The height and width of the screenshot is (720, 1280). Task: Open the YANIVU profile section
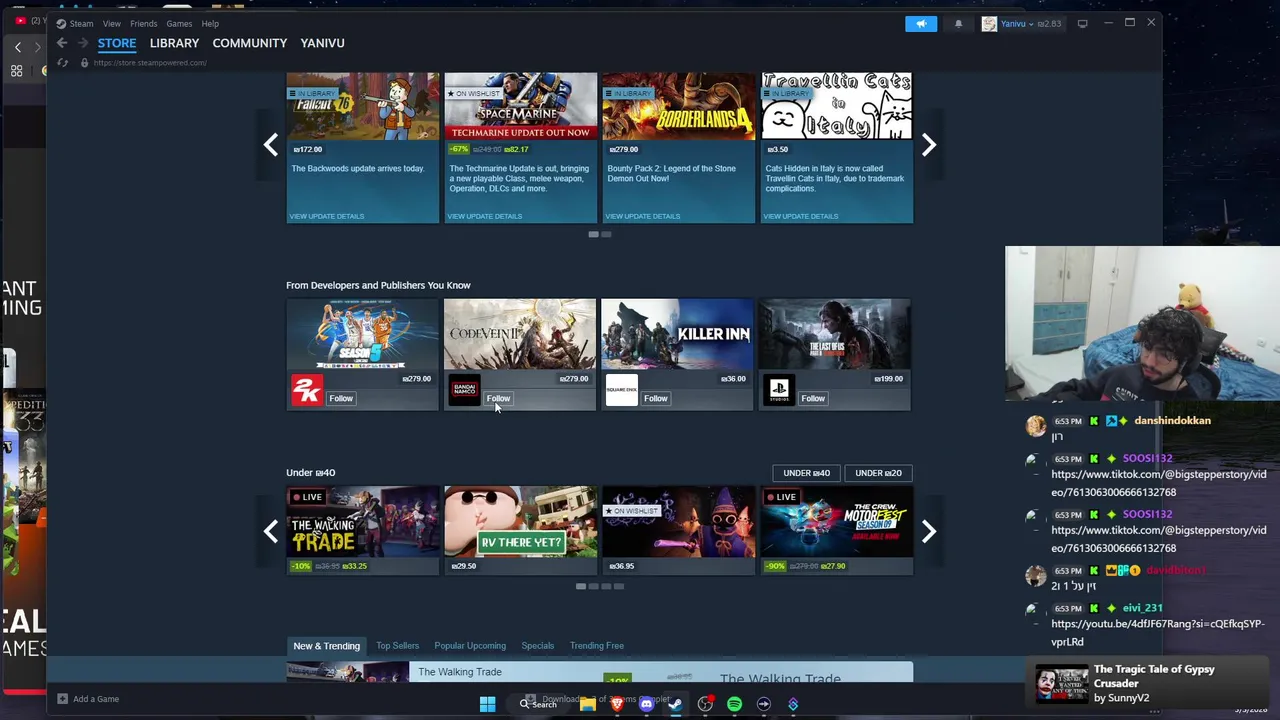point(322,43)
